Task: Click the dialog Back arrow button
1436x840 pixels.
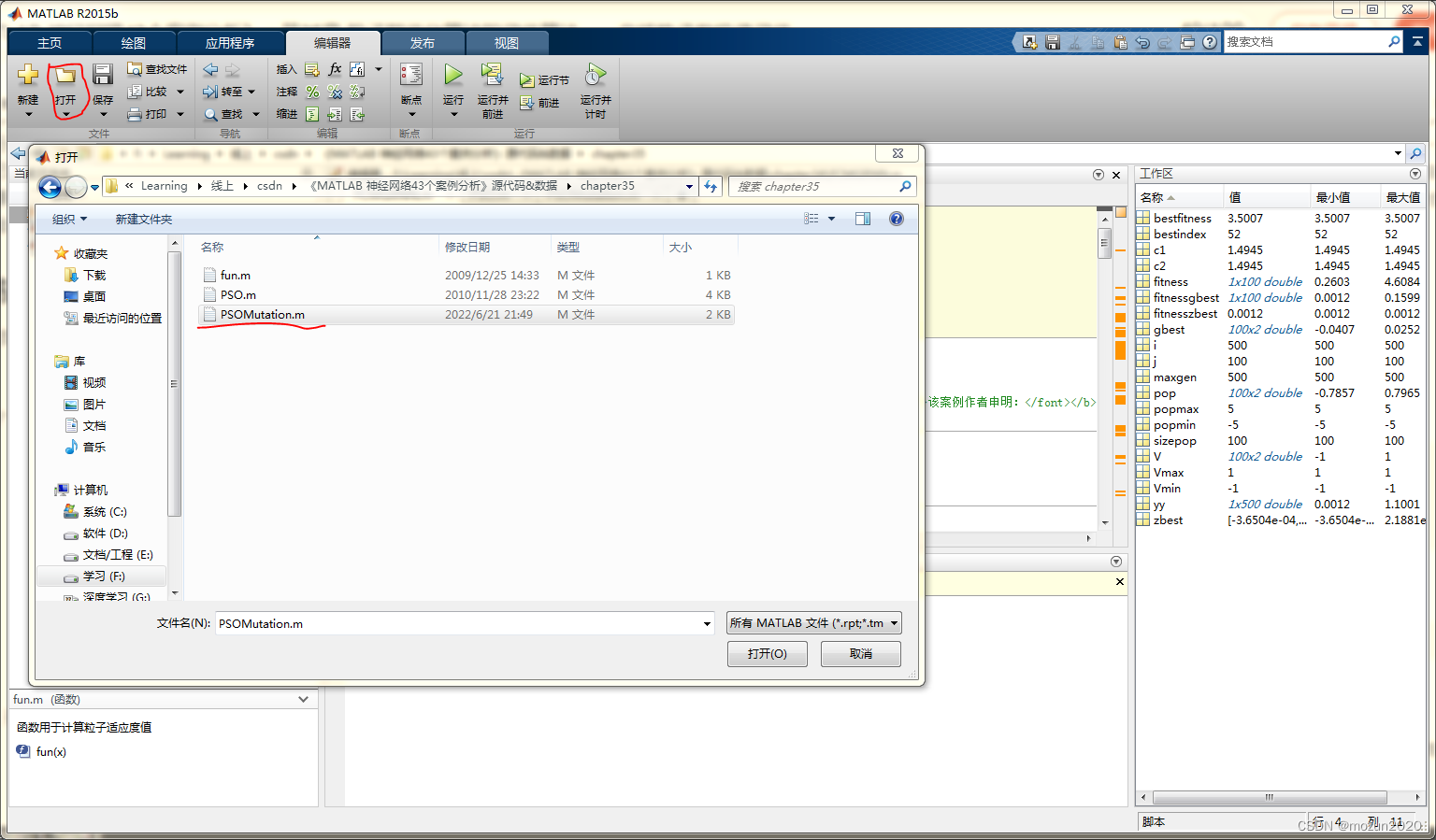Action: click(x=50, y=187)
